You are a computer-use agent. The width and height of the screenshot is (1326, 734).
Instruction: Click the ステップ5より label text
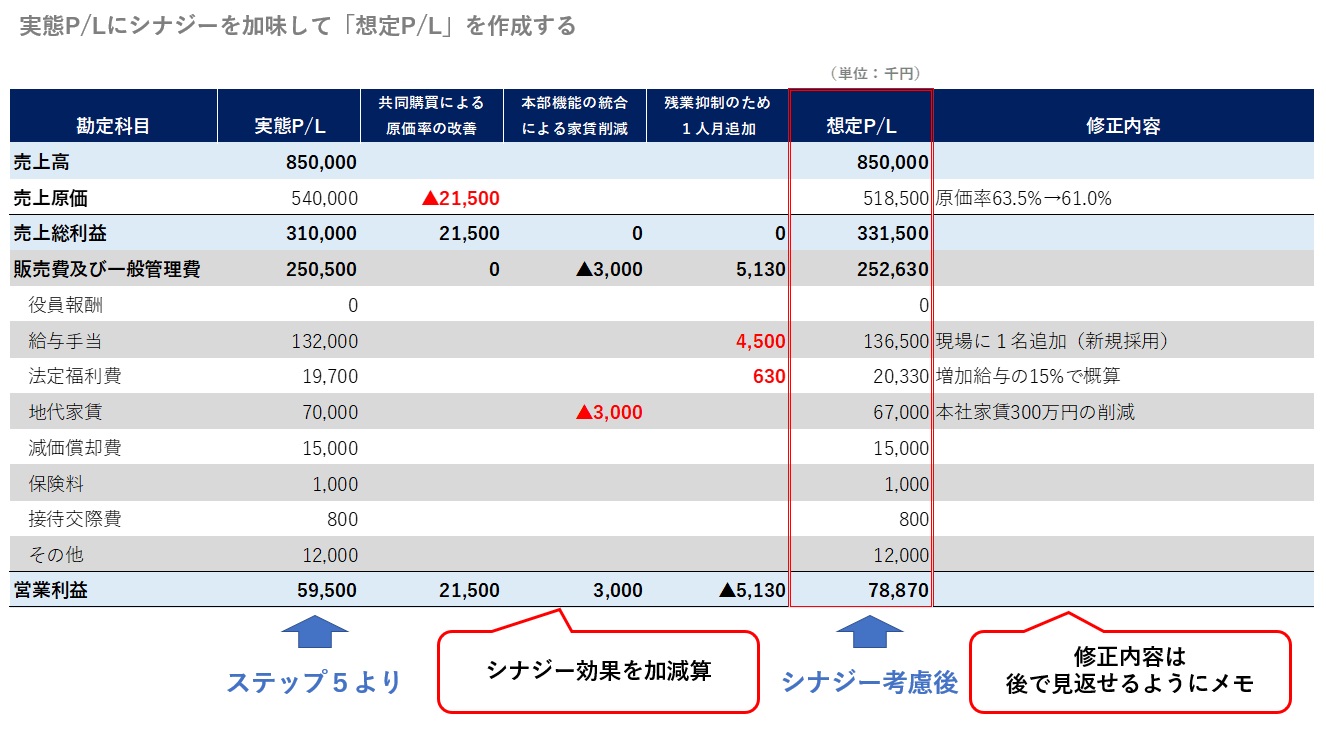click(x=313, y=682)
